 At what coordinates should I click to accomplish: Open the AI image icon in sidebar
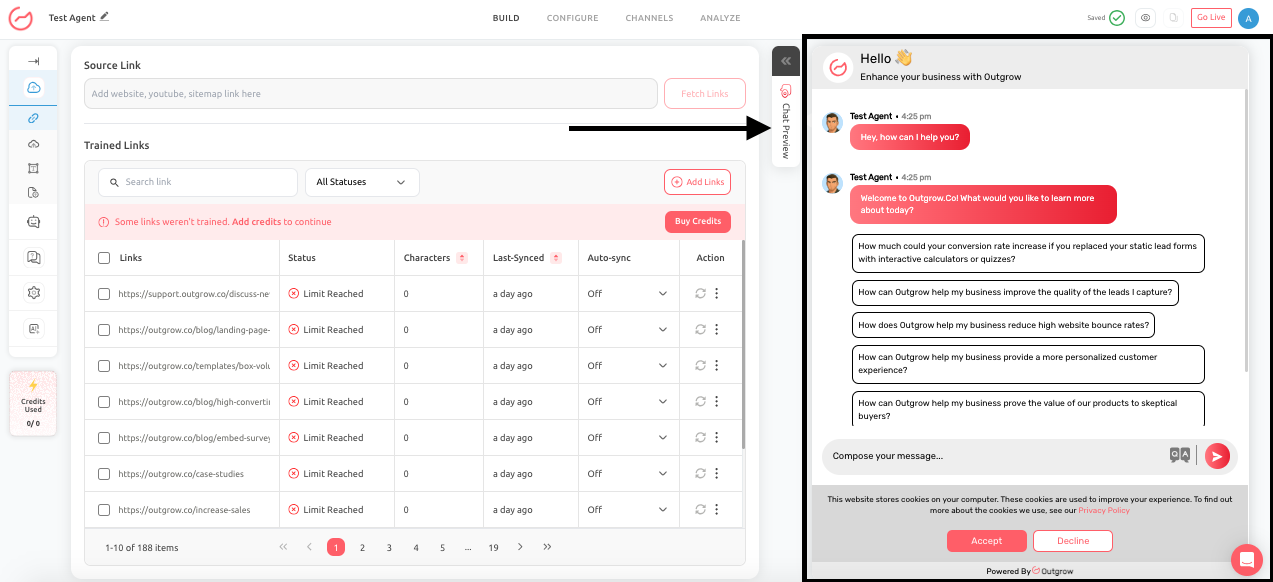33,328
